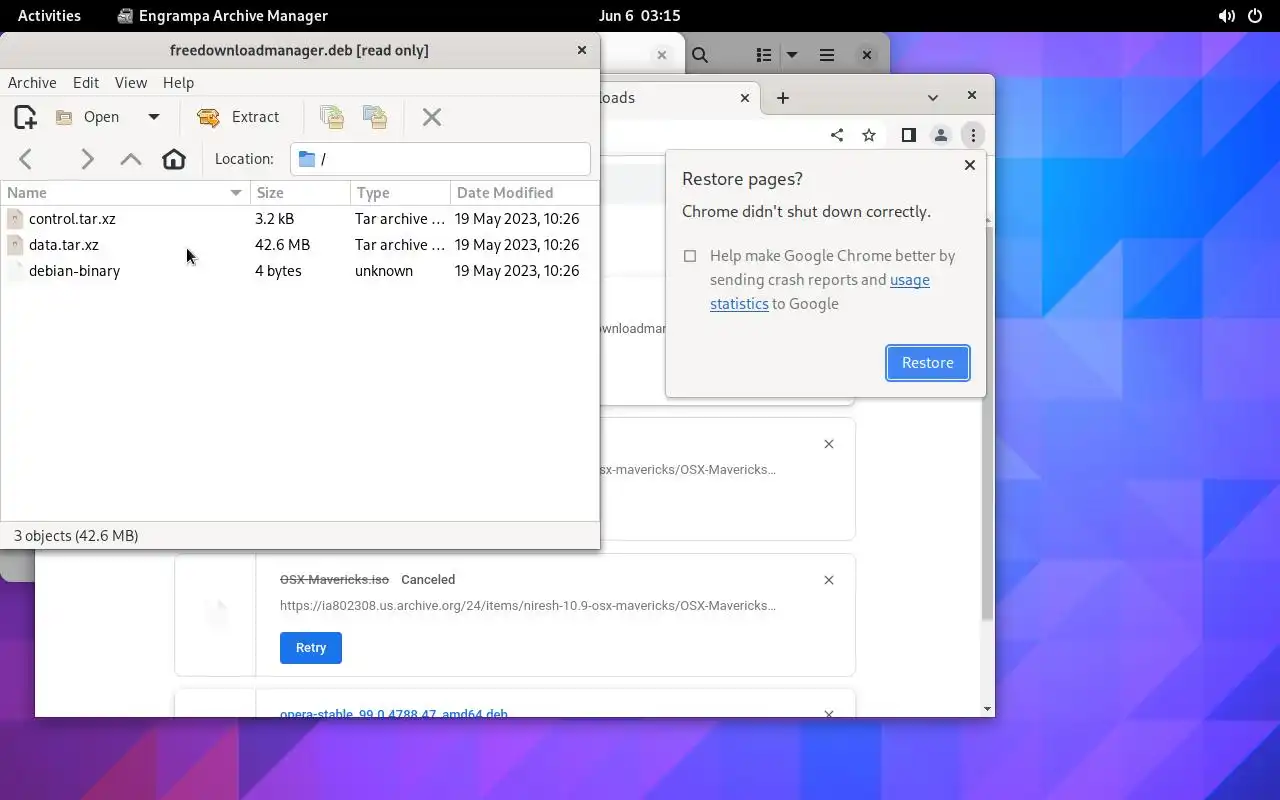Expand view options dropdown in background window

(x=792, y=56)
